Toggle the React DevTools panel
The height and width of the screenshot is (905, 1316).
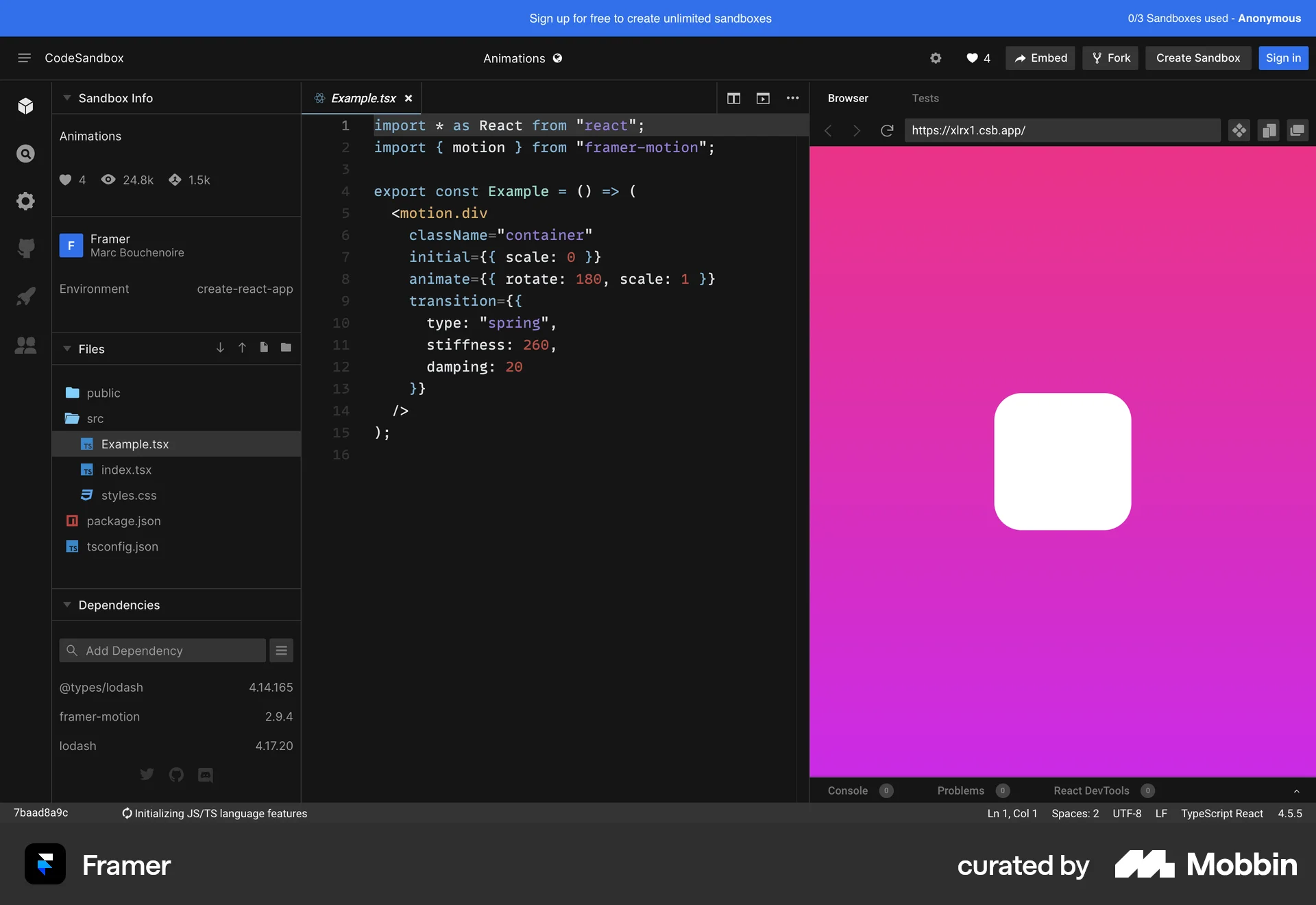[x=1092, y=791]
